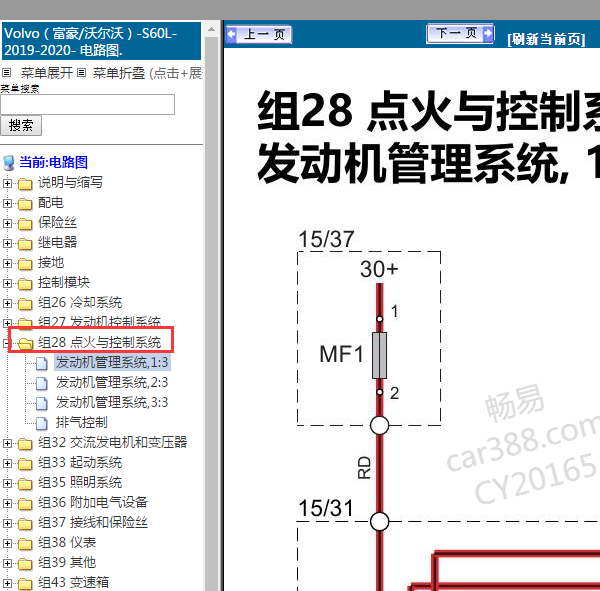Expand the 组33 起动系统 node
The width and height of the screenshot is (600, 591).
(x=7, y=463)
